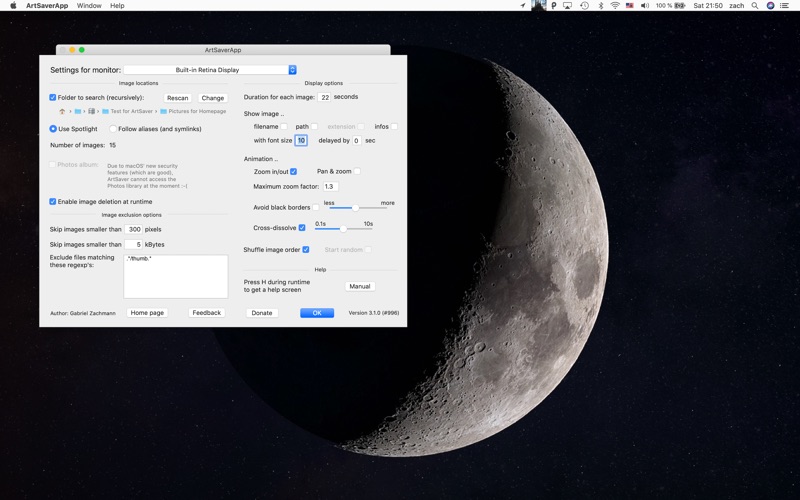
Task: Click the Apple menu icon
Action: (13, 6)
